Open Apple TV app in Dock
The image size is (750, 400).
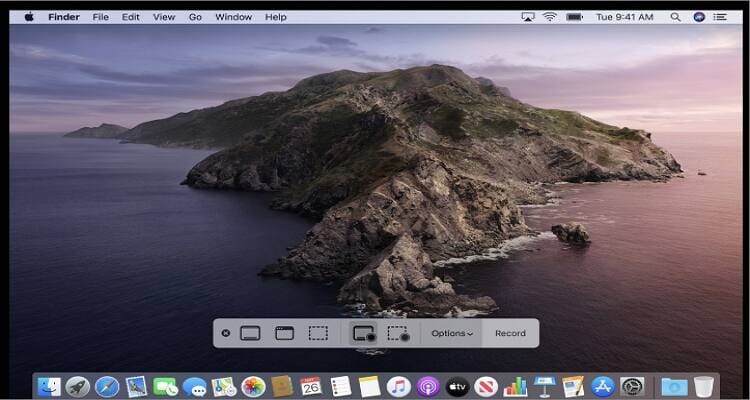pyautogui.click(x=457, y=387)
